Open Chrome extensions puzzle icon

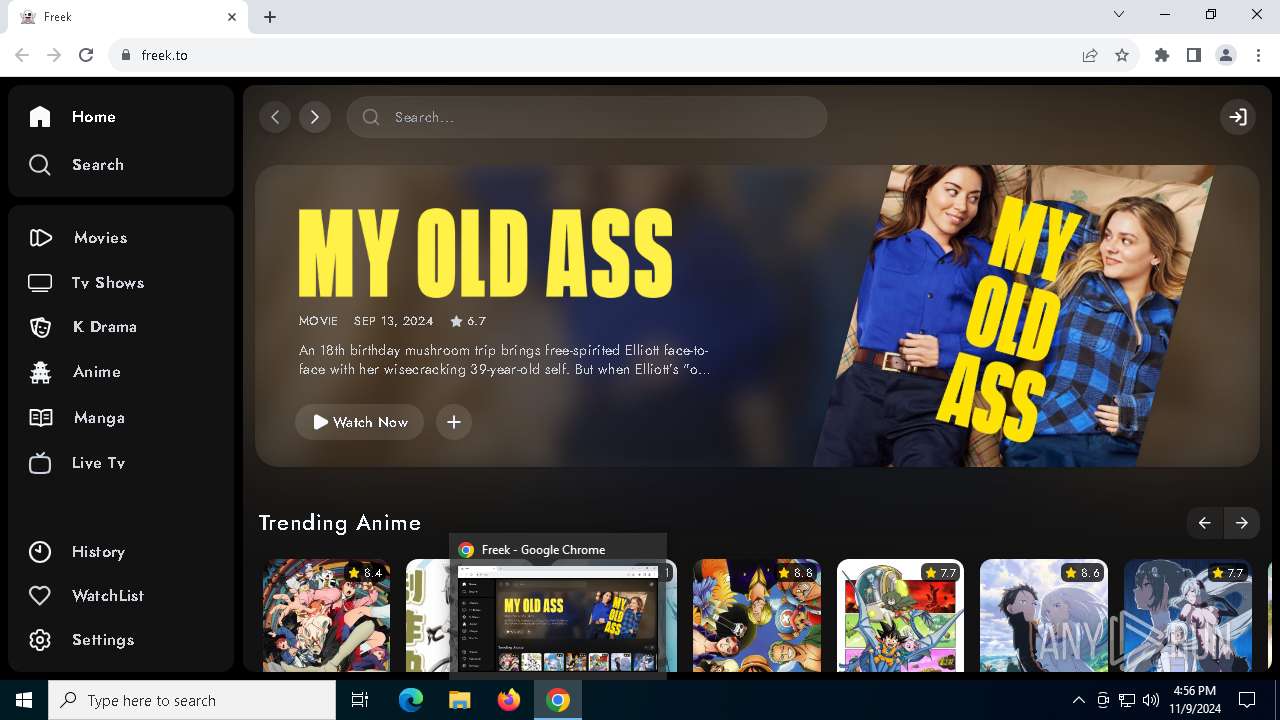click(x=1162, y=55)
